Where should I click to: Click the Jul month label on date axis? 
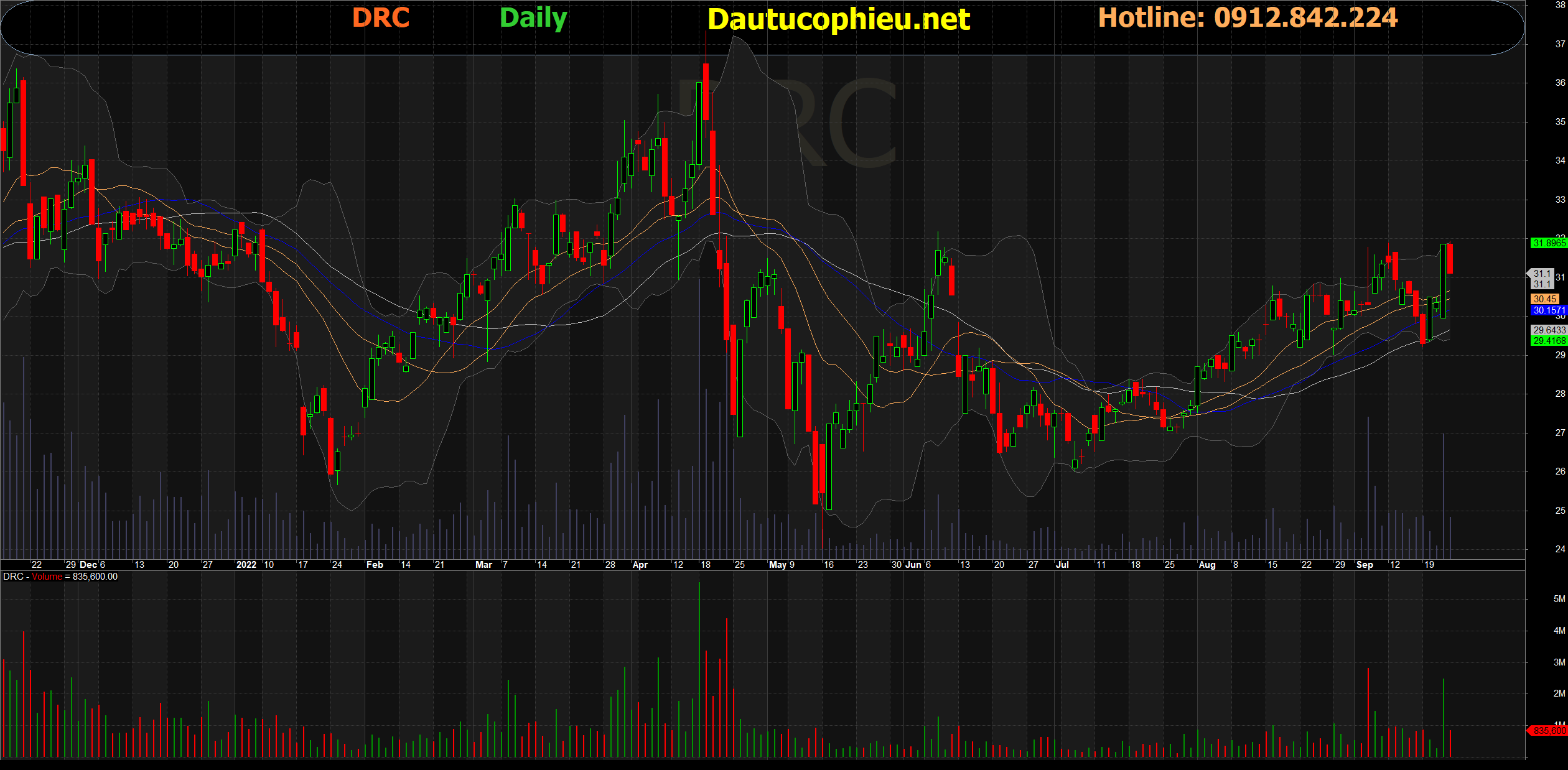click(1062, 565)
